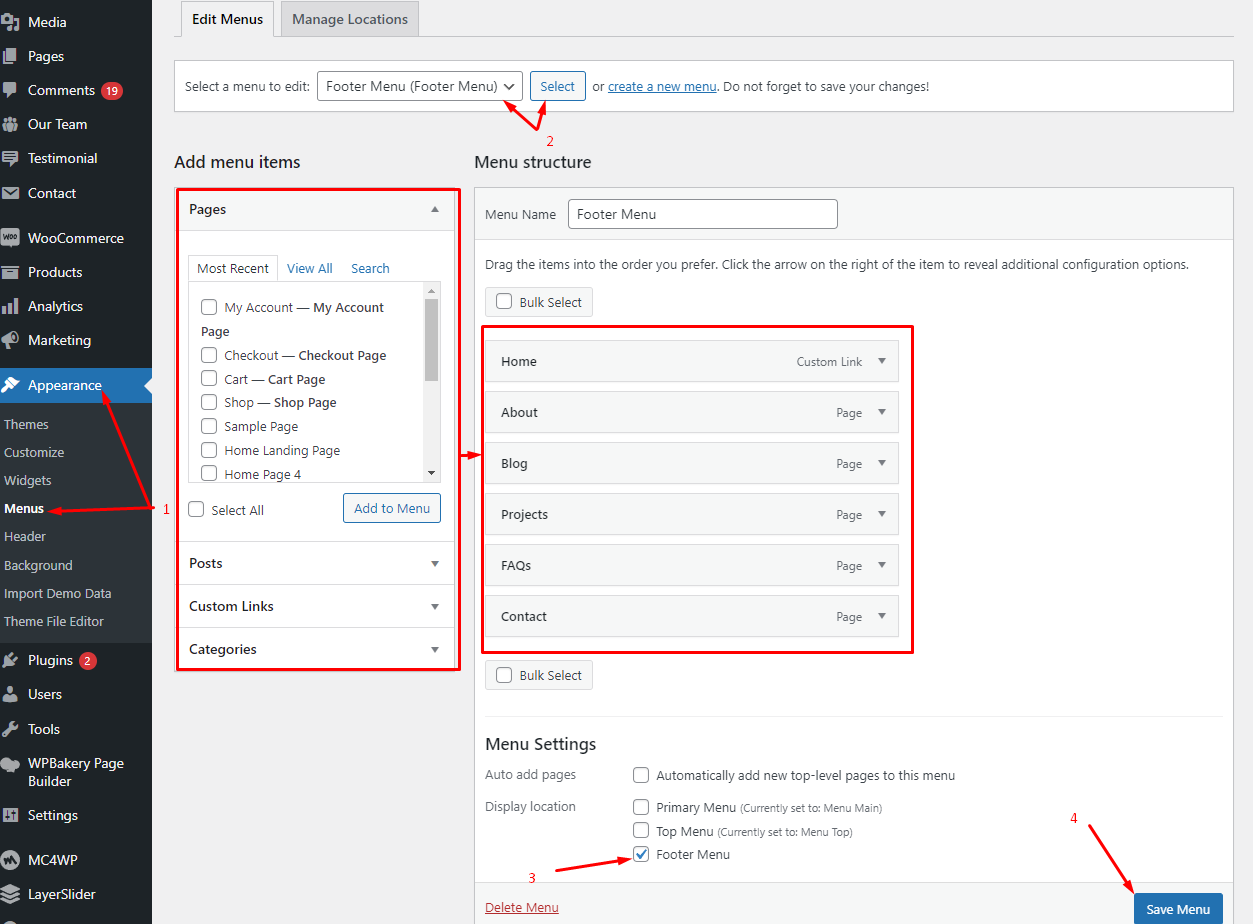Click the WPBakery Page Builder icon
Image resolution: width=1253 pixels, height=924 pixels.
[x=10, y=764]
